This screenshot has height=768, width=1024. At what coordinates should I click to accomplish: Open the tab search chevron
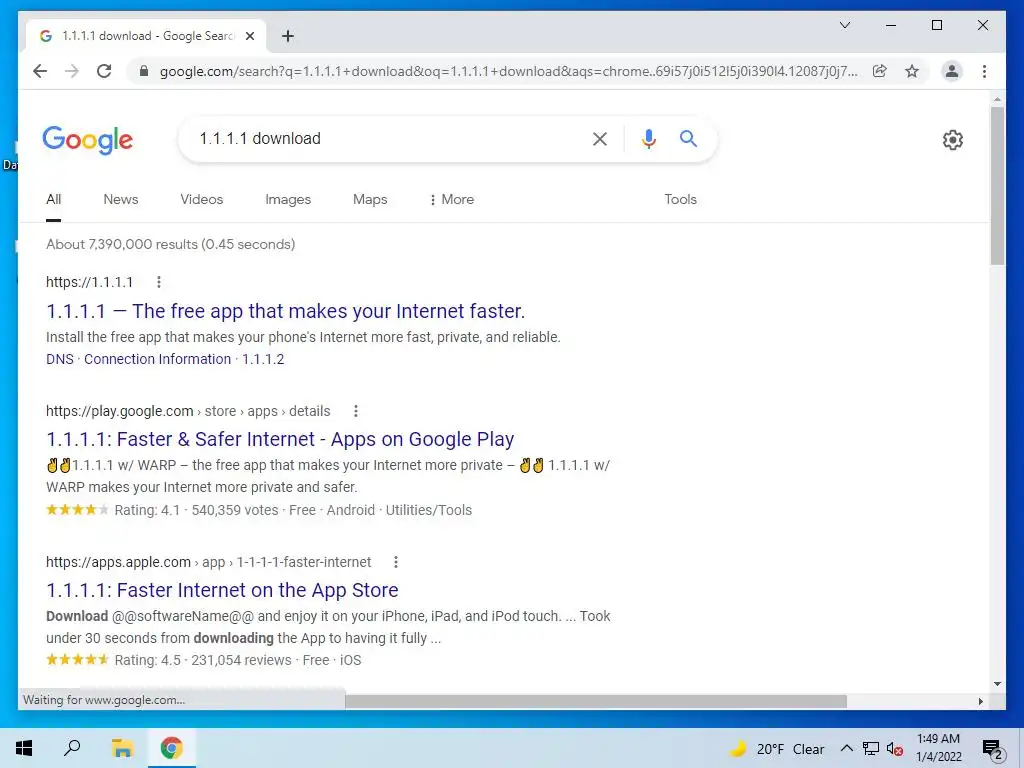pos(844,25)
